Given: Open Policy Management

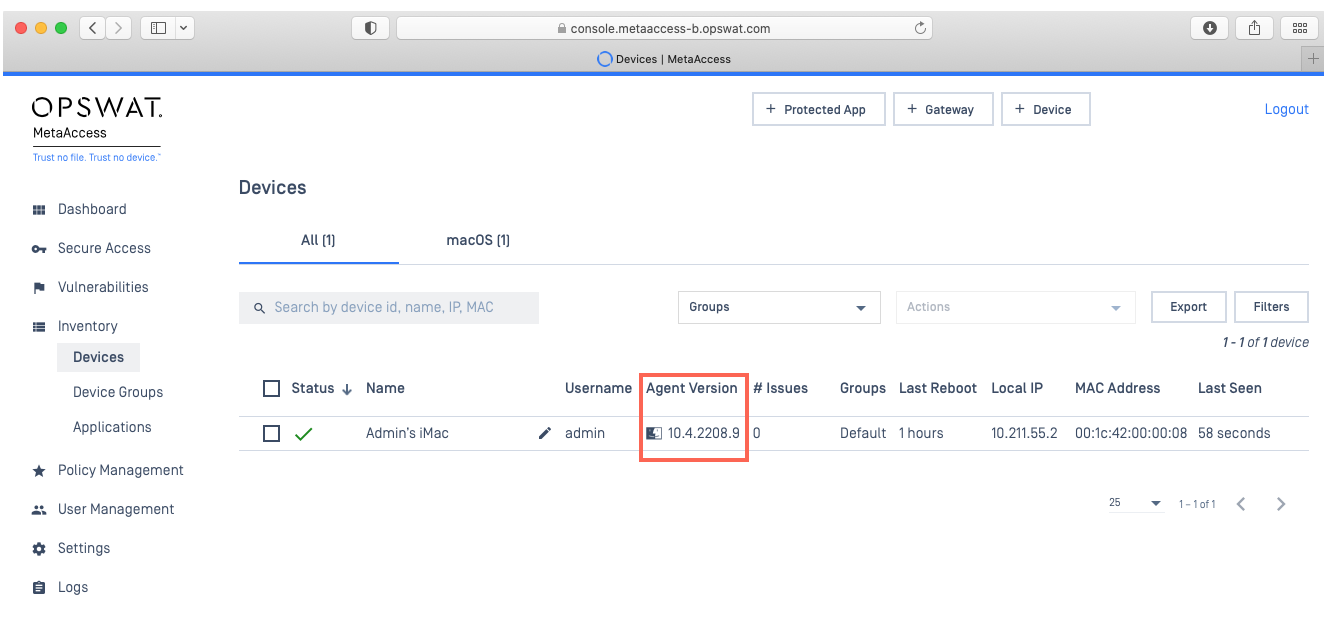Looking at the screenshot, I should coord(121,470).
